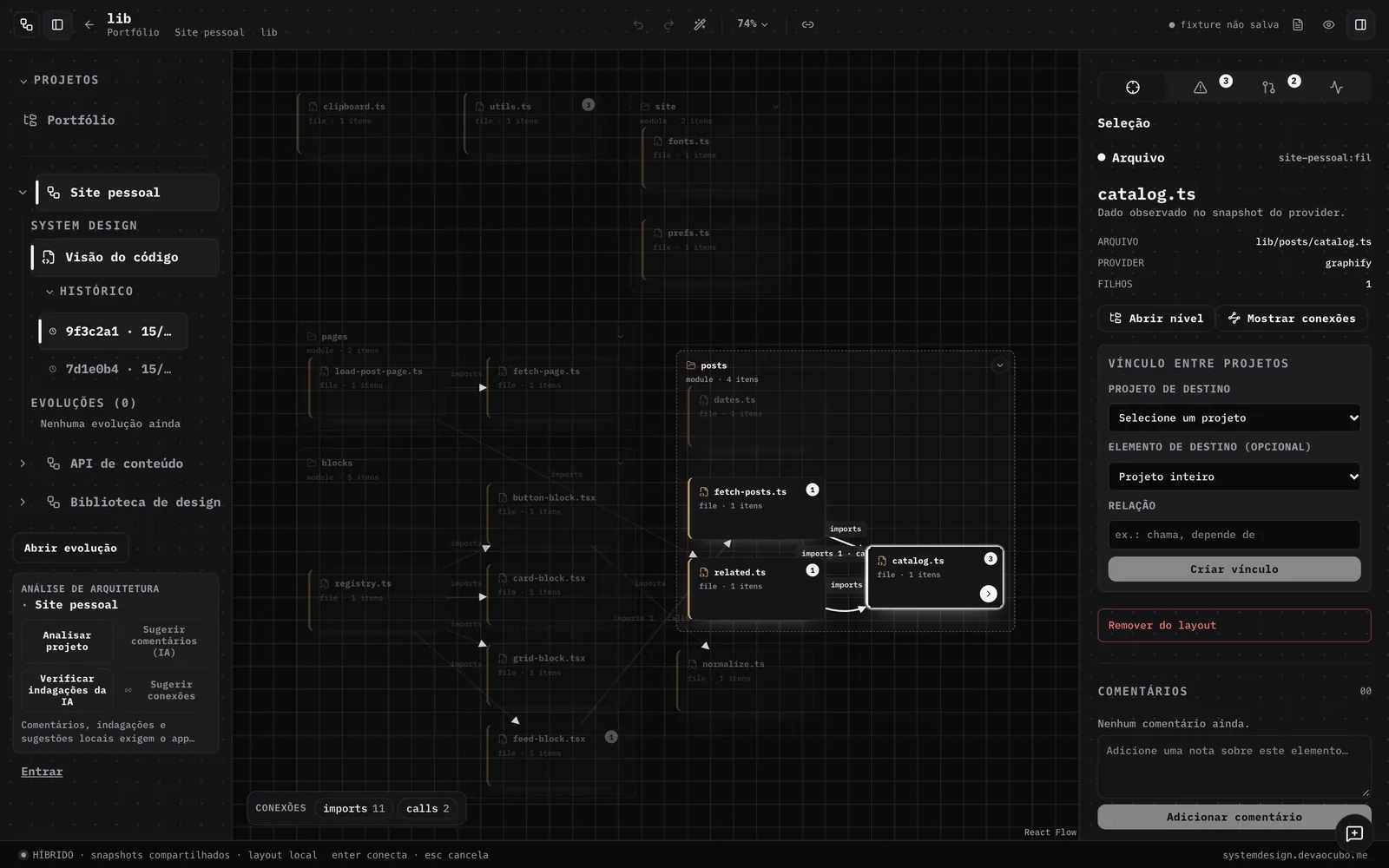The width and height of the screenshot is (1389, 868).
Task: Click the magic wand auto-layout icon
Action: (700, 24)
